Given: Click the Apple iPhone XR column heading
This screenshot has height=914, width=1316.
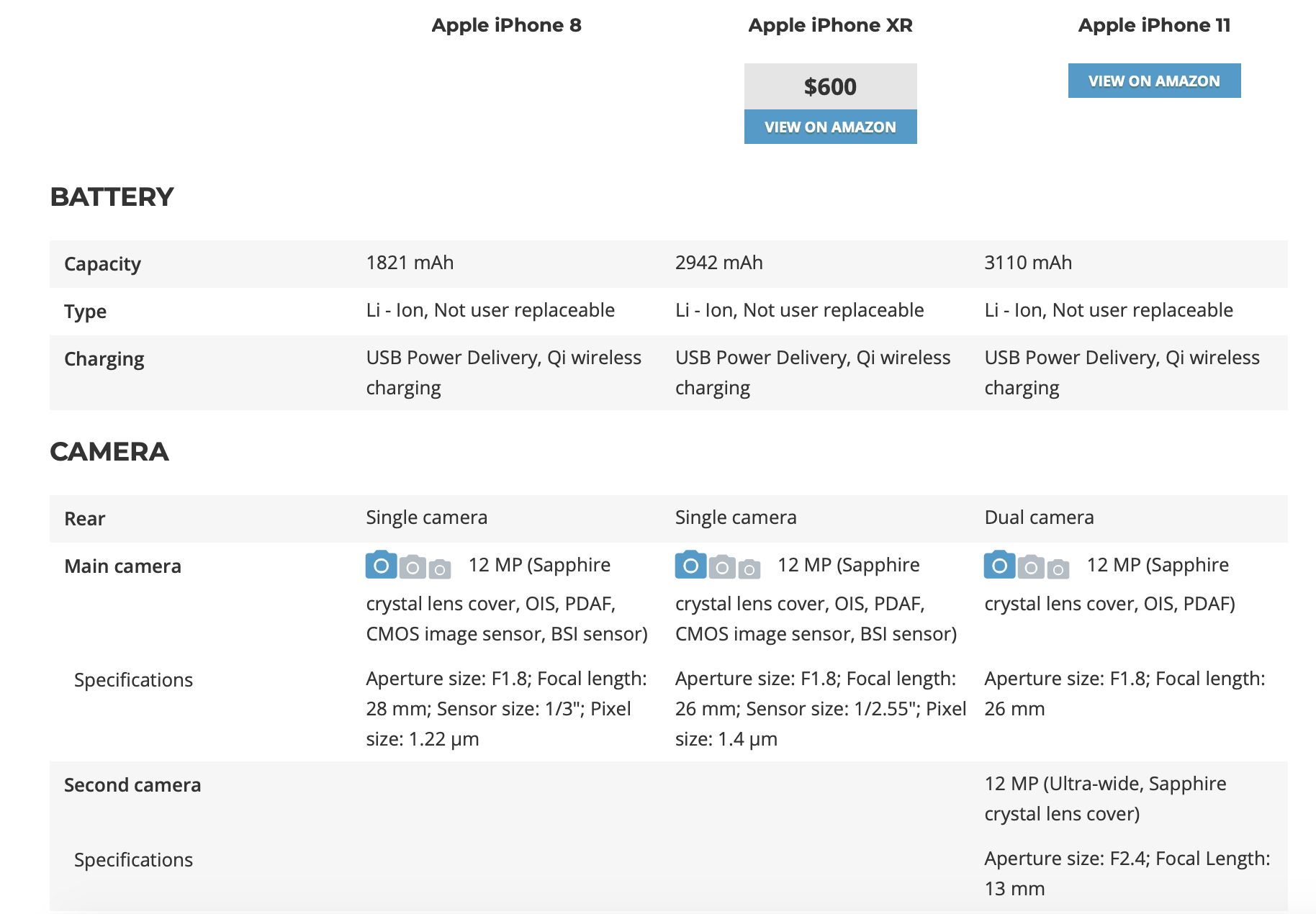Looking at the screenshot, I should pos(830,25).
